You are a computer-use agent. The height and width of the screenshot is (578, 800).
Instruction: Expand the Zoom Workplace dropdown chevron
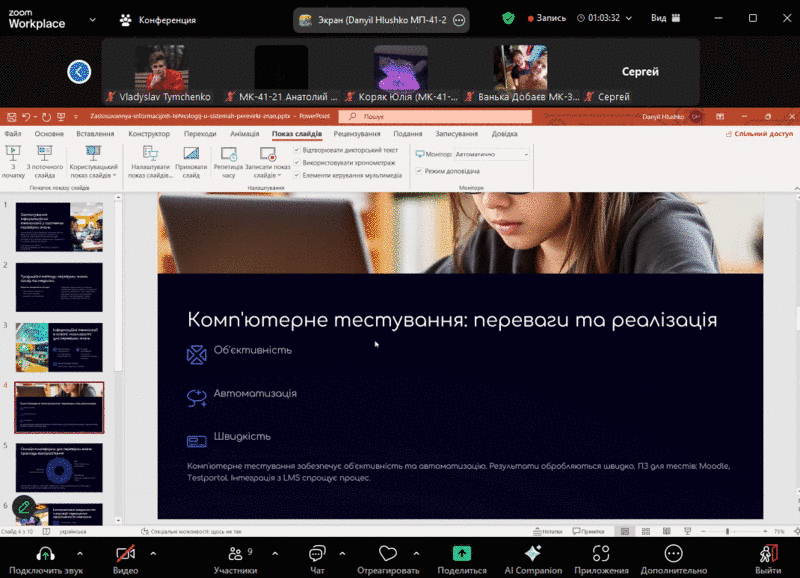[92, 19]
